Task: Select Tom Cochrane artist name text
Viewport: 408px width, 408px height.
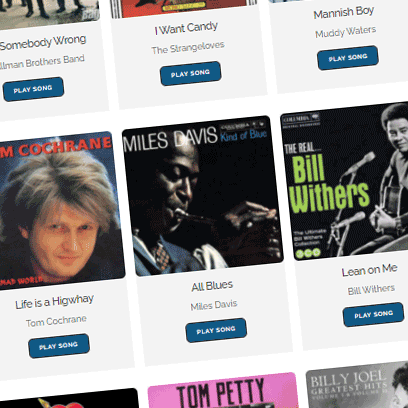Action: pos(56,321)
